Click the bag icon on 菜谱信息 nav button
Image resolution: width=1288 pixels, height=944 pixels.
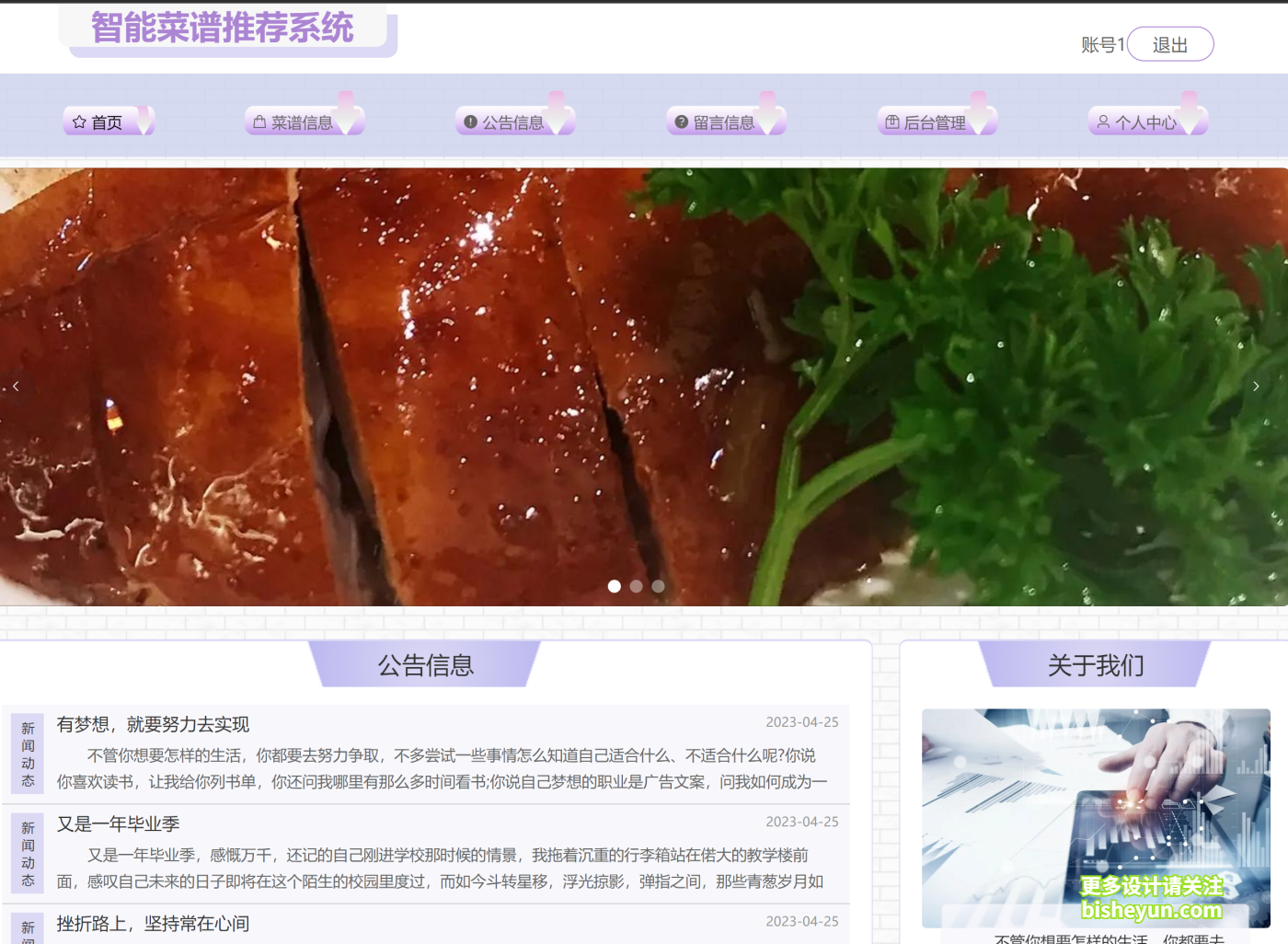[259, 121]
